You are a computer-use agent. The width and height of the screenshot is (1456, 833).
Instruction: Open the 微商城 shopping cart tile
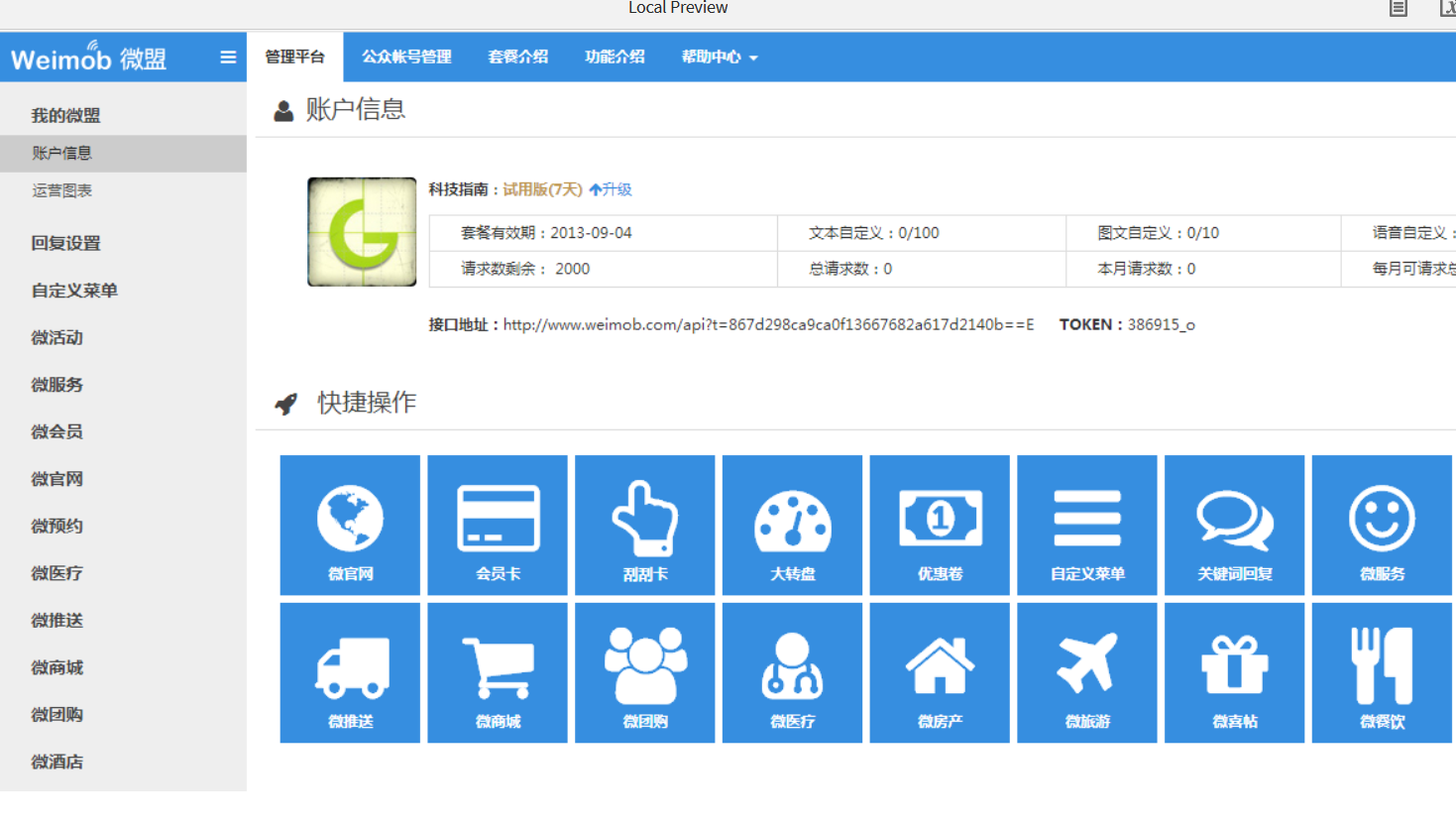498,672
